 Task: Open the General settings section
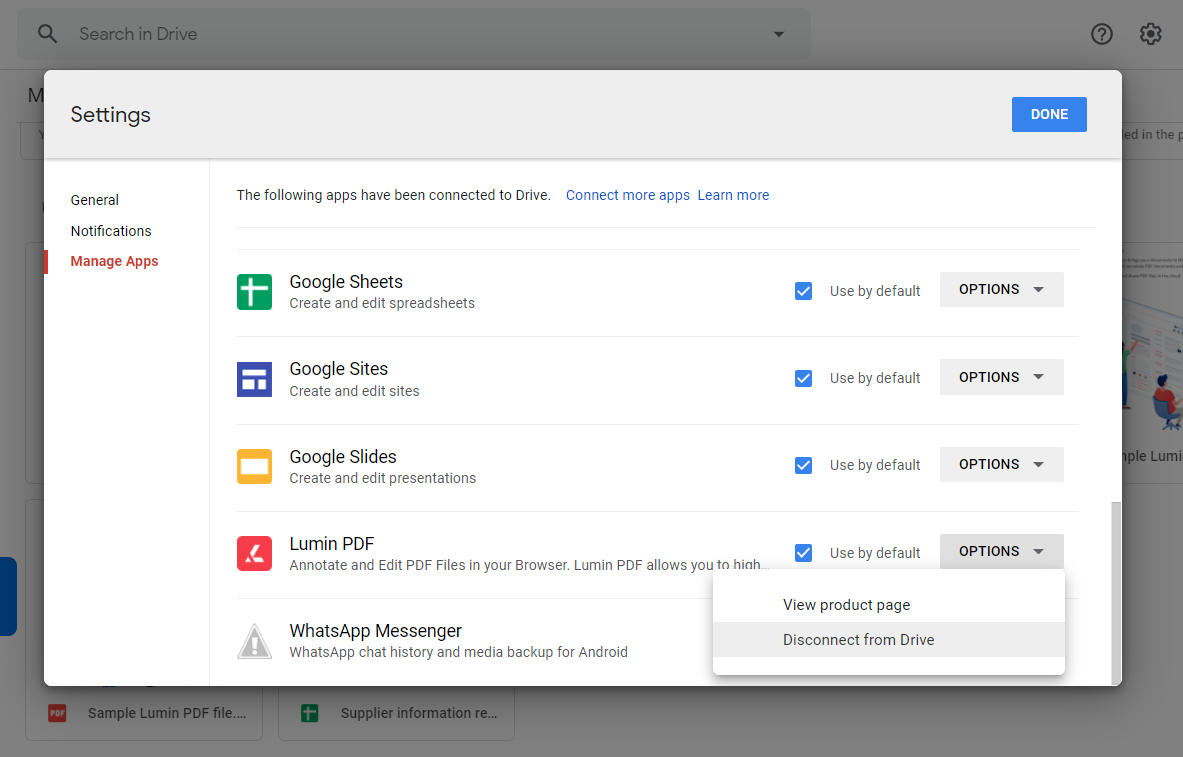point(94,200)
